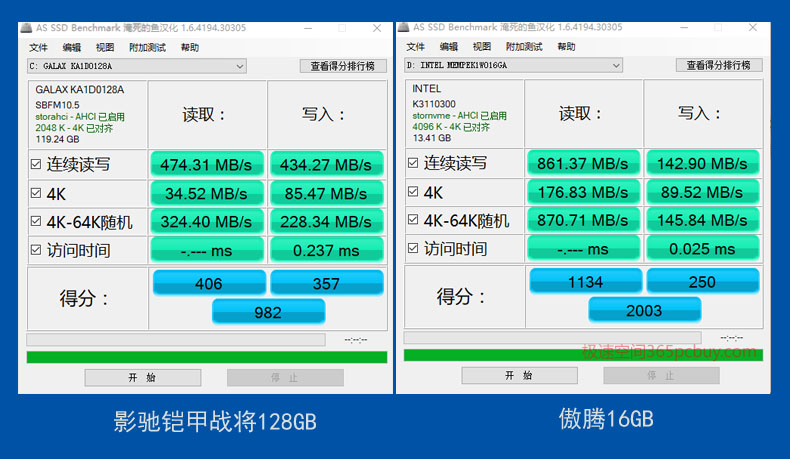Viewport: 790px width, 459px height.
Task: Click the 停止 button in the INTEL window
Action: (661, 375)
